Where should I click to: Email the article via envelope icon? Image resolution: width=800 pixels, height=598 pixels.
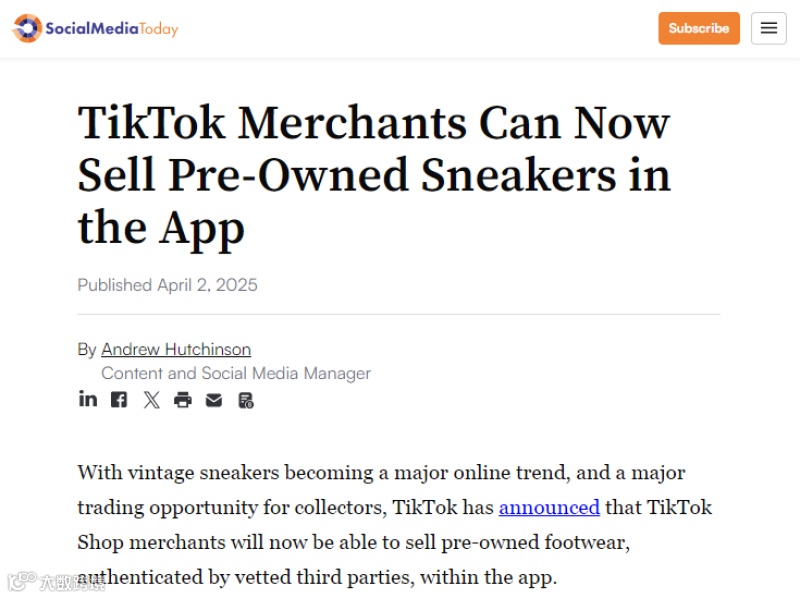(x=214, y=400)
